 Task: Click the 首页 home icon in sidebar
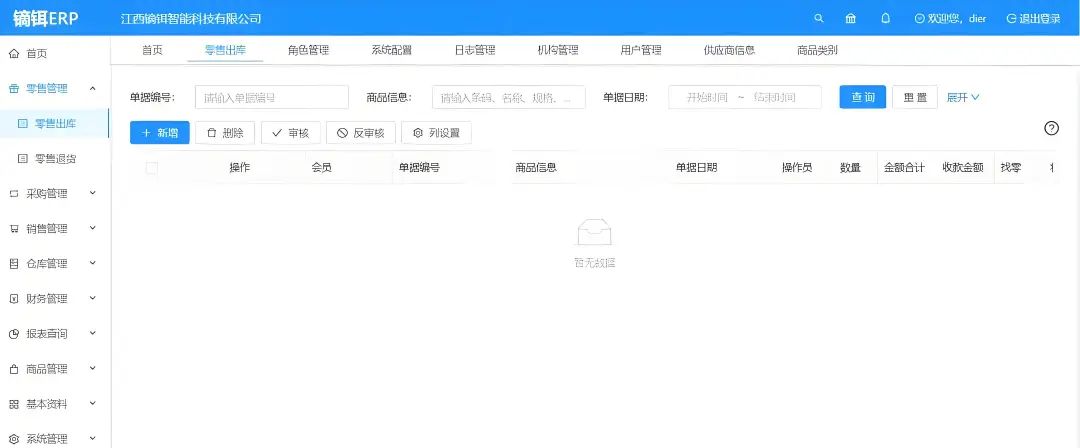click(14, 54)
